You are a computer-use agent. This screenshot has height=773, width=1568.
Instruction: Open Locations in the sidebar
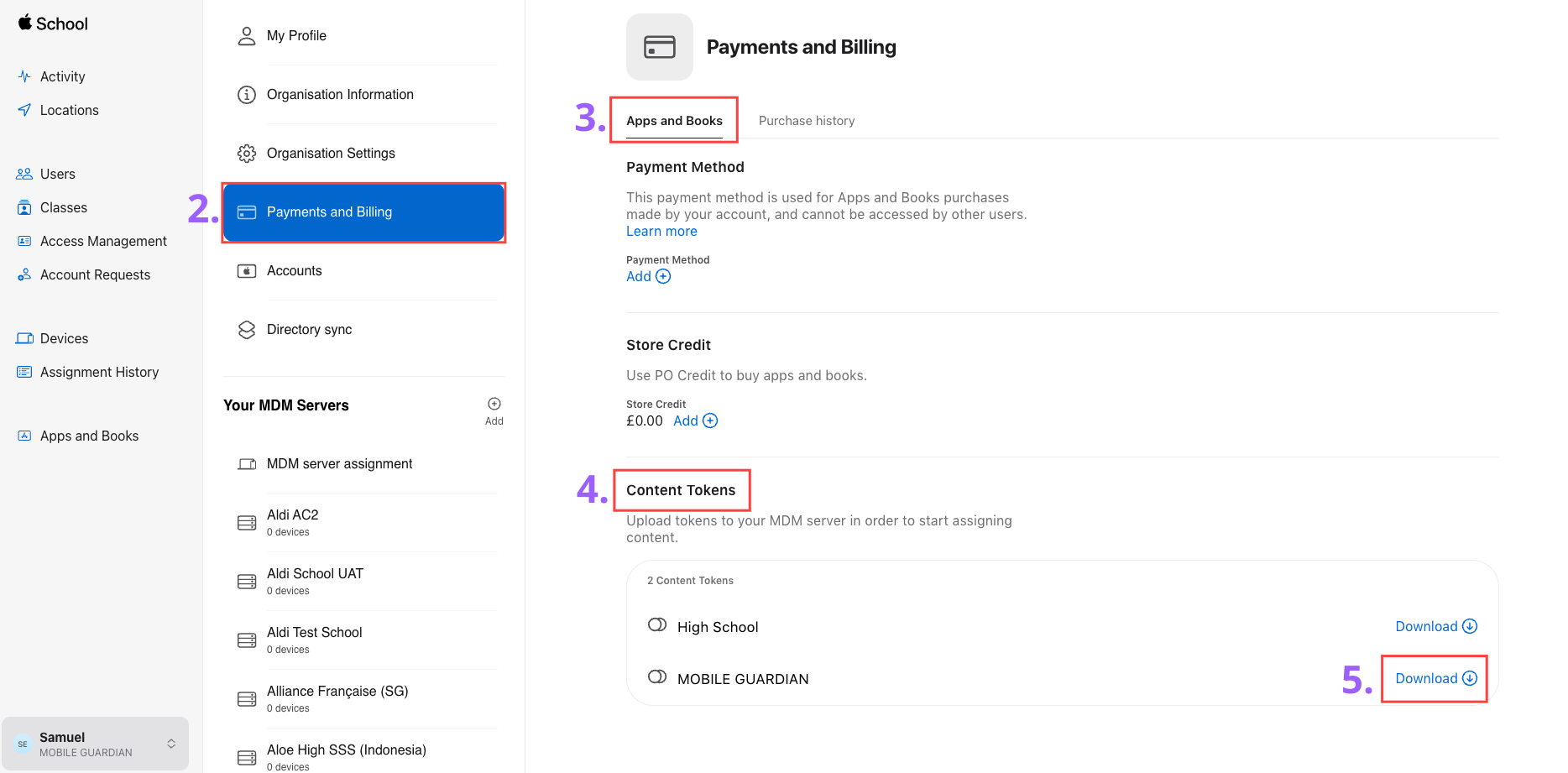click(69, 110)
